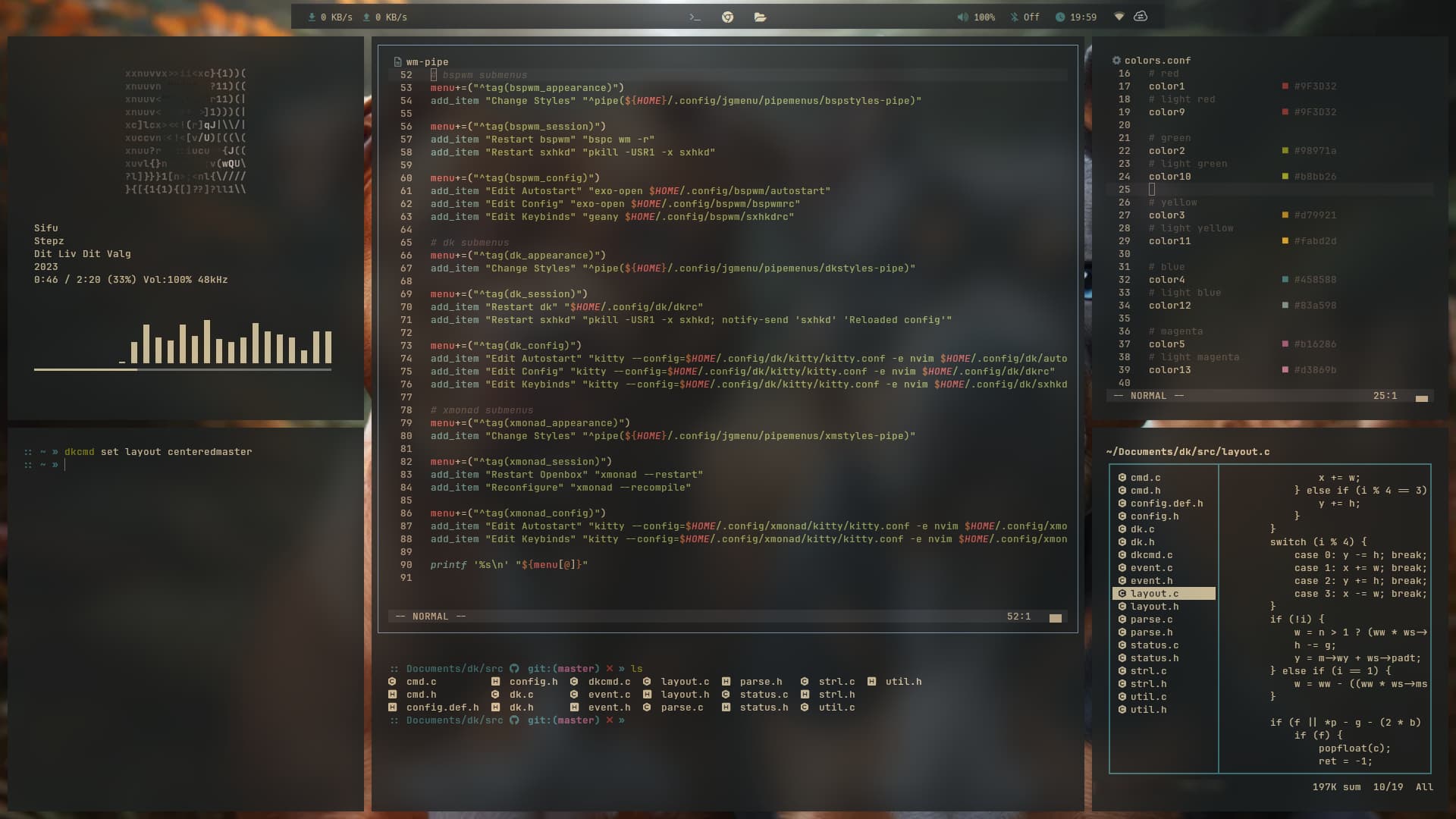Click the color4 blue swatch #458588

[x=1285, y=280]
